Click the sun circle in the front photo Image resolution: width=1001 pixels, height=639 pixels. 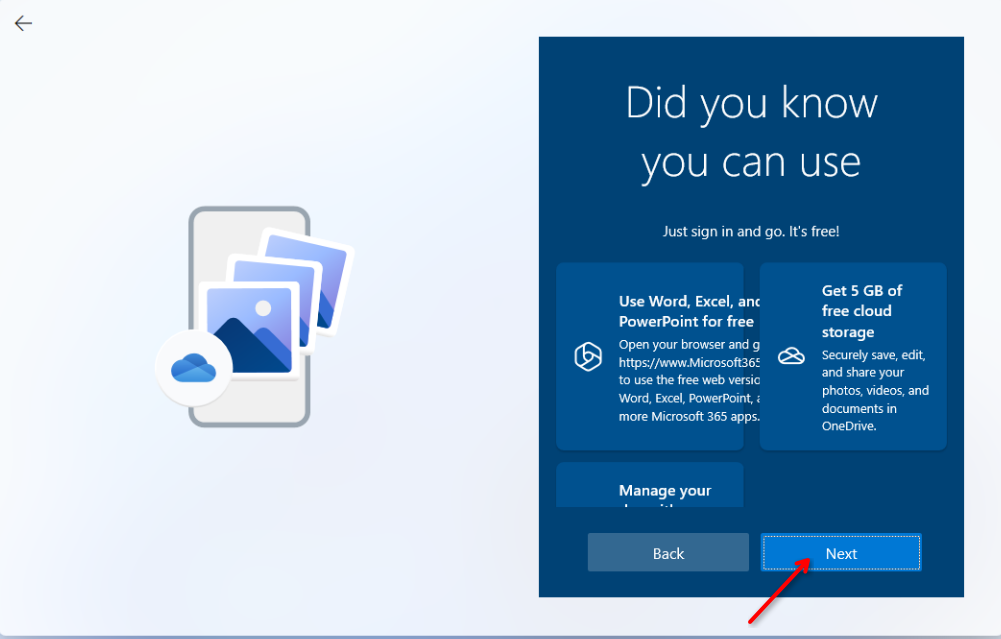(x=263, y=307)
